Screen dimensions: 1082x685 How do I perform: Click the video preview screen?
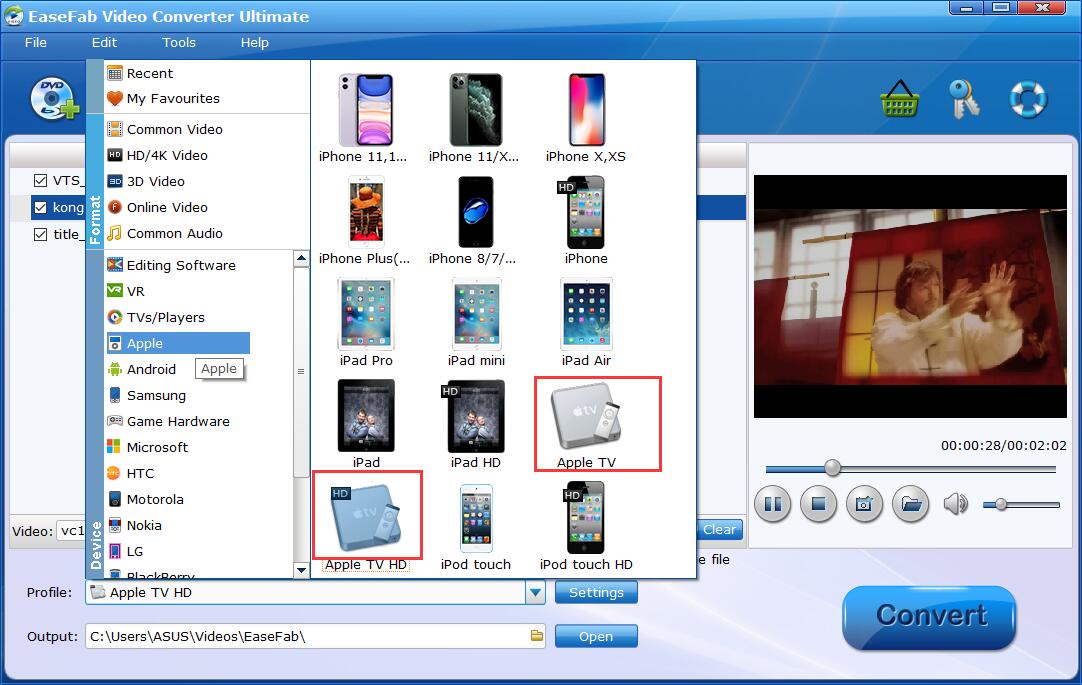pyautogui.click(x=910, y=296)
